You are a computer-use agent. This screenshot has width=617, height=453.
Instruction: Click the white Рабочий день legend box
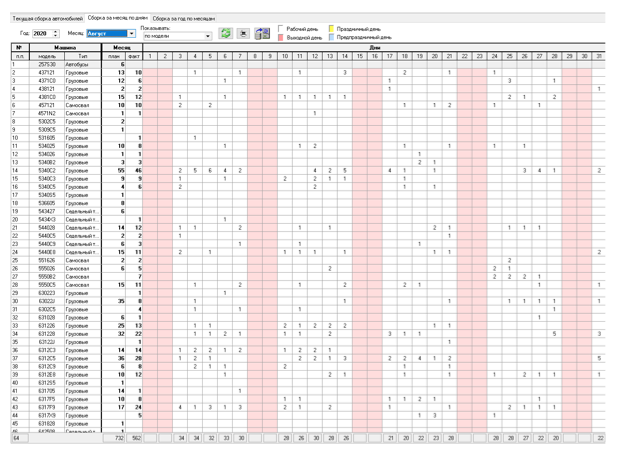281,28
